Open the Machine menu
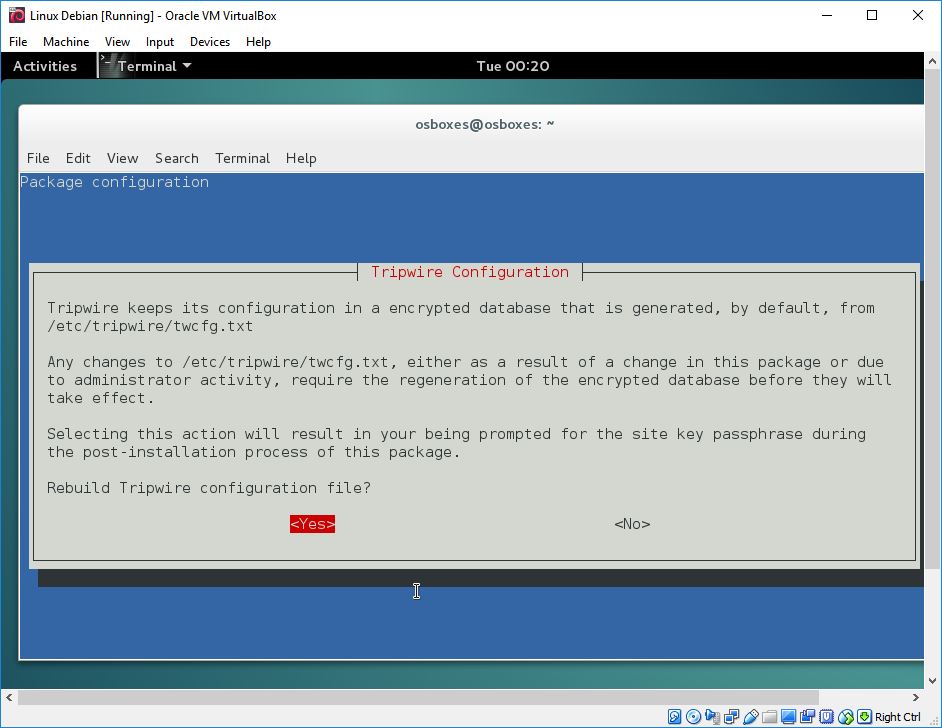This screenshot has height=728, width=942. (66, 42)
